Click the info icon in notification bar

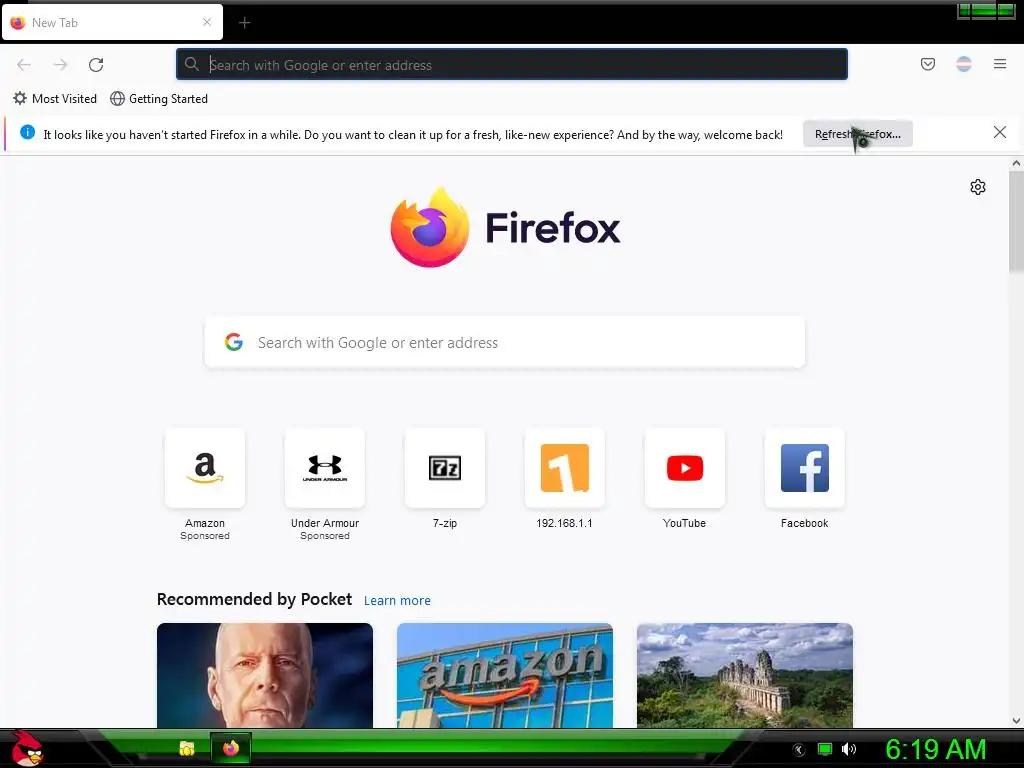tap(27, 133)
